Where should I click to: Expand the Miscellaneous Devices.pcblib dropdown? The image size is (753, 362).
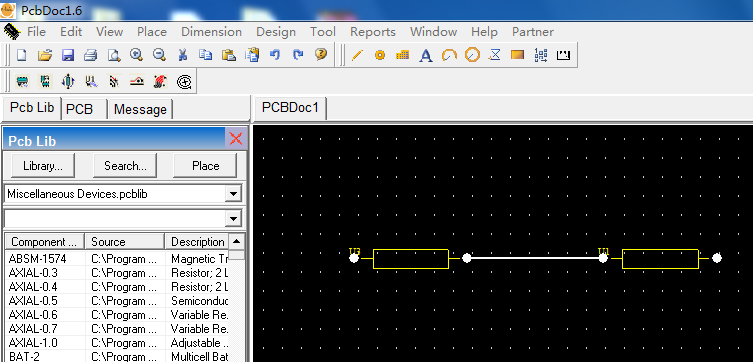click(x=233, y=194)
